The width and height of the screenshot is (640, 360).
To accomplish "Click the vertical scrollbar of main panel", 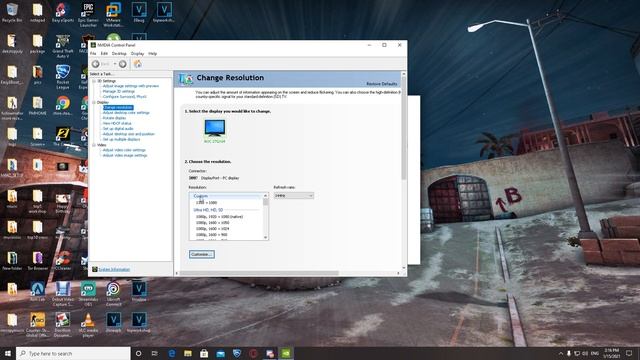I will 404,129.
